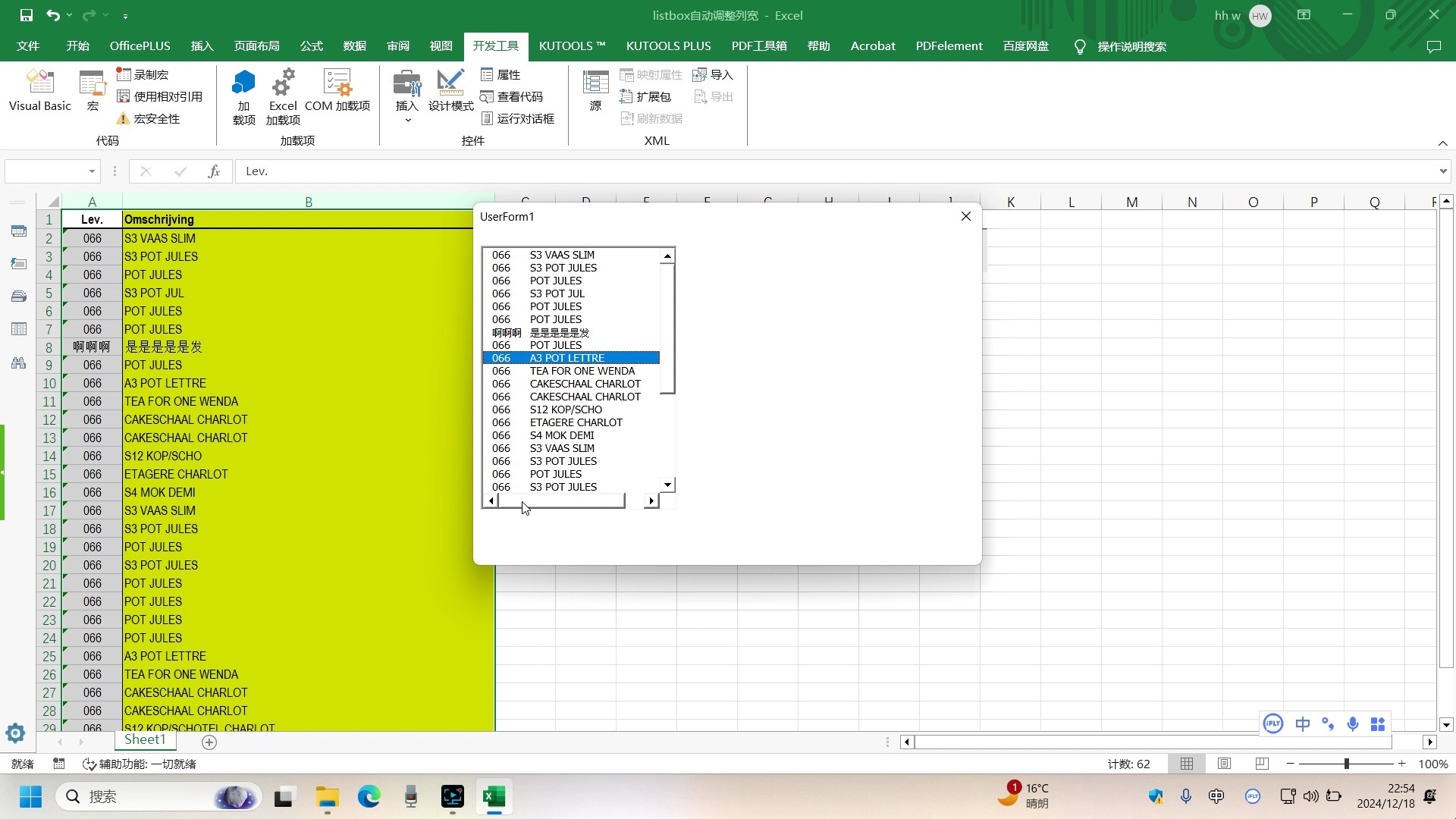Open the Name Box dropdown
1456x819 pixels.
(x=91, y=171)
